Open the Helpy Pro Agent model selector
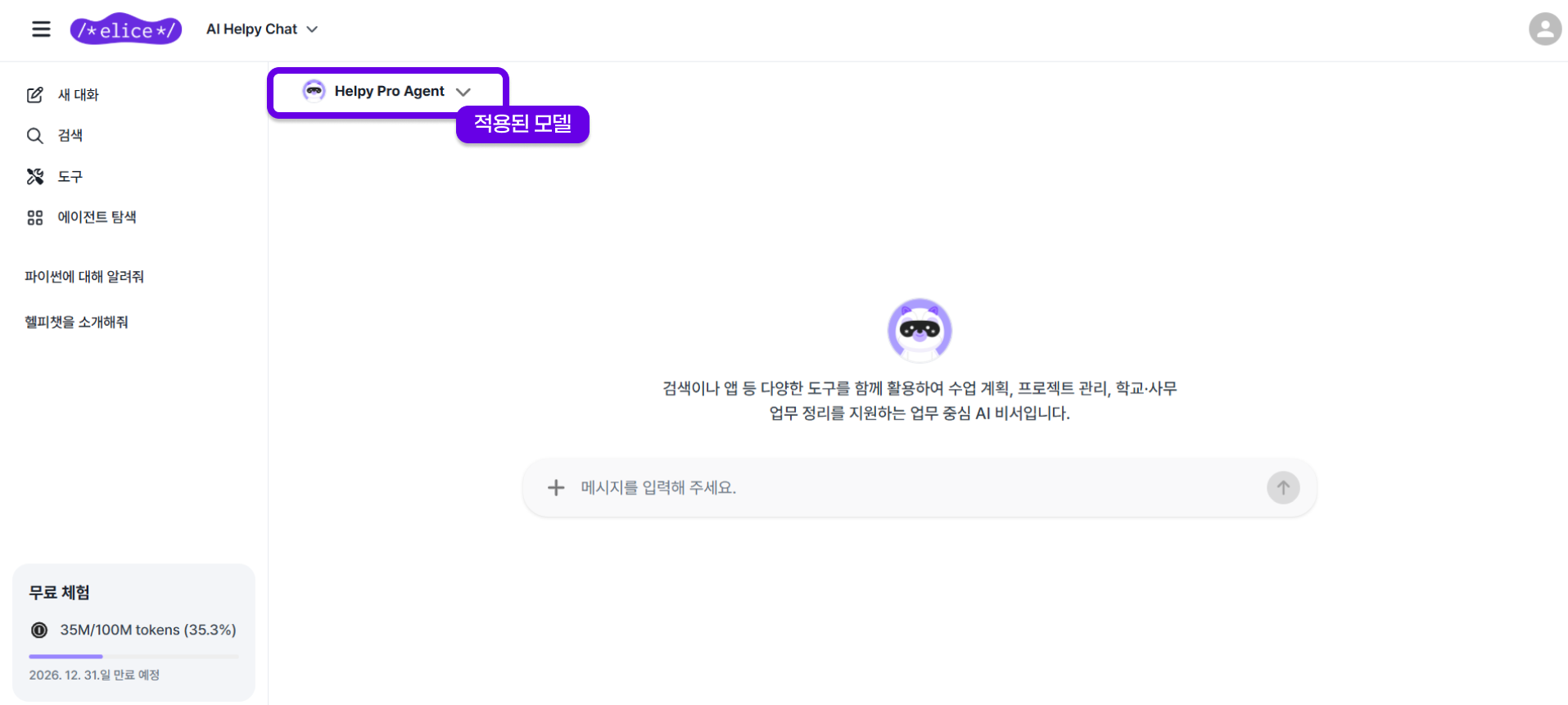The width and height of the screenshot is (1568, 705). [x=388, y=92]
